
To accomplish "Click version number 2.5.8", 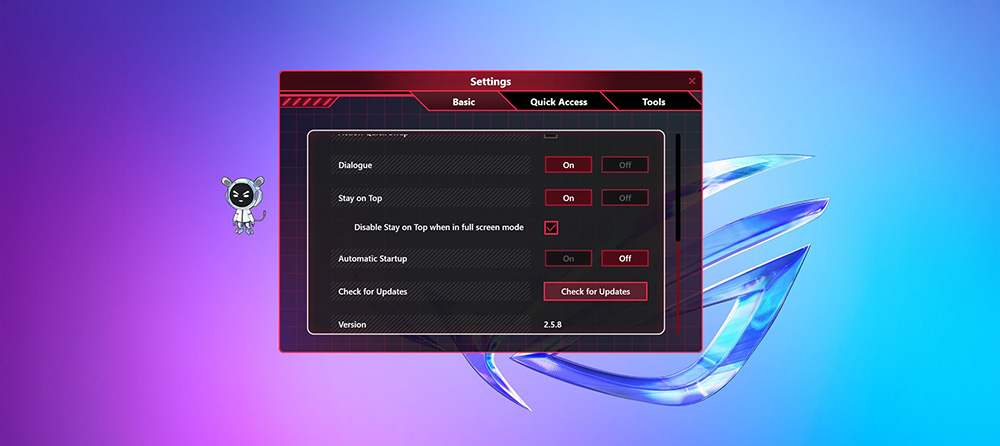I will click(x=553, y=324).
